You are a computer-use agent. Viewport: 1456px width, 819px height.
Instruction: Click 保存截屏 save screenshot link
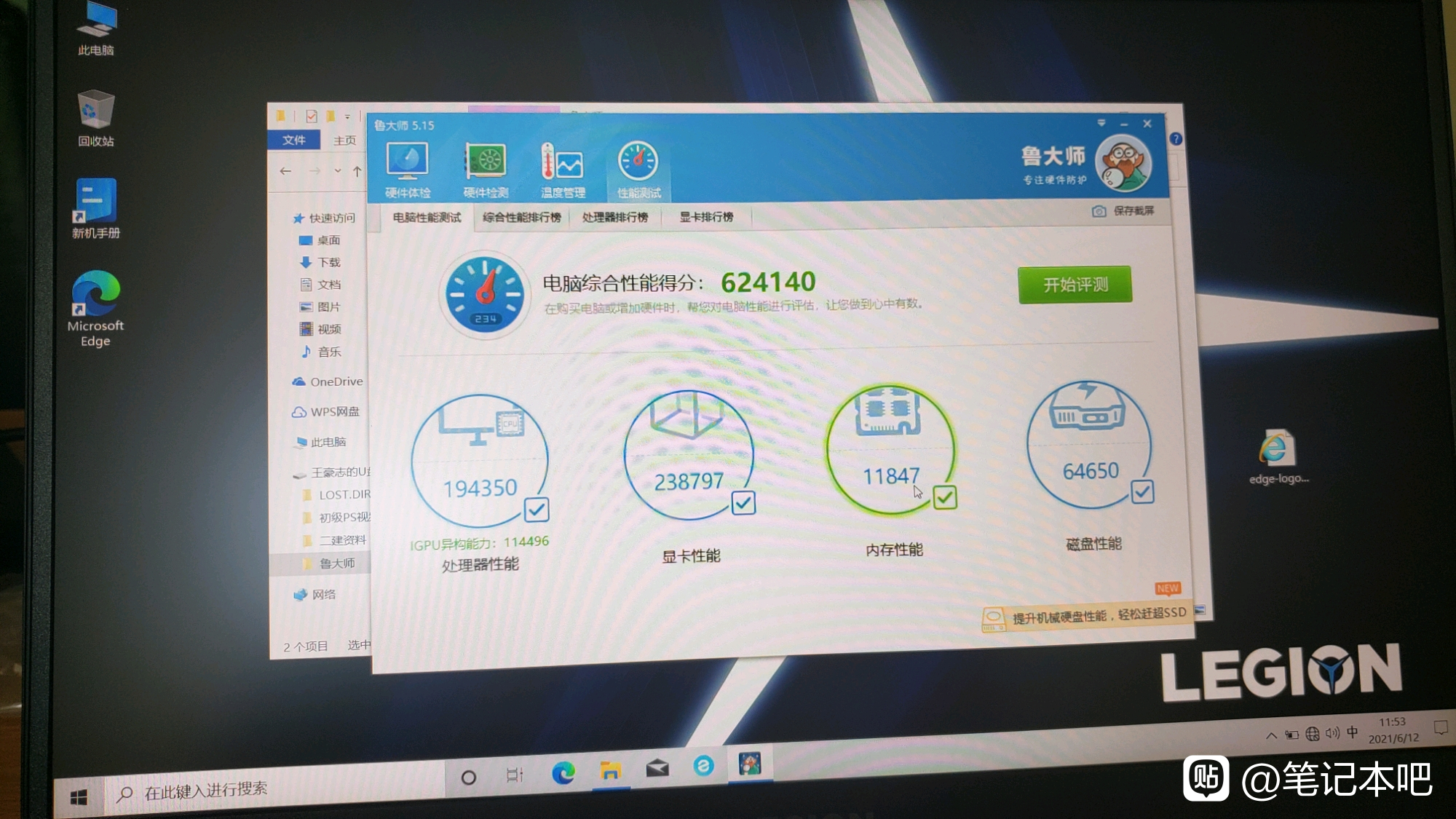[x=1133, y=210]
